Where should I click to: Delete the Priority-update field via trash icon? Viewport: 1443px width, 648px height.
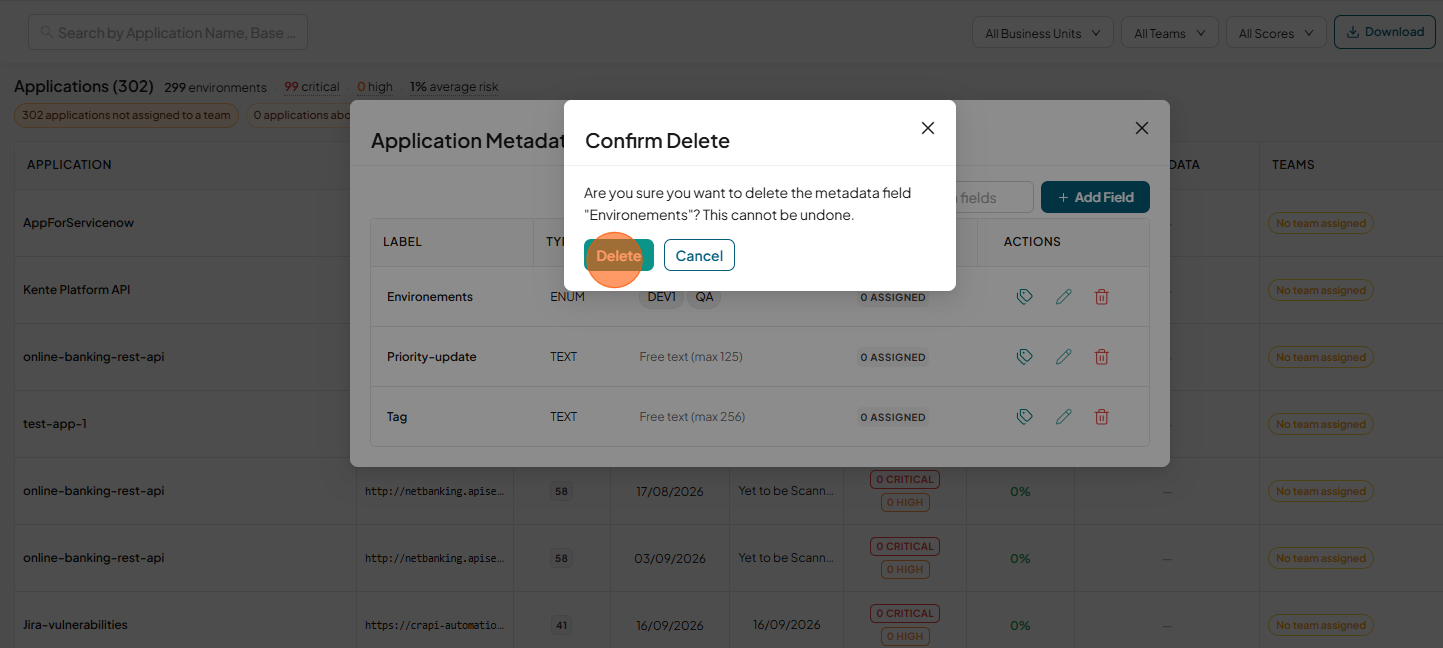coord(1101,357)
